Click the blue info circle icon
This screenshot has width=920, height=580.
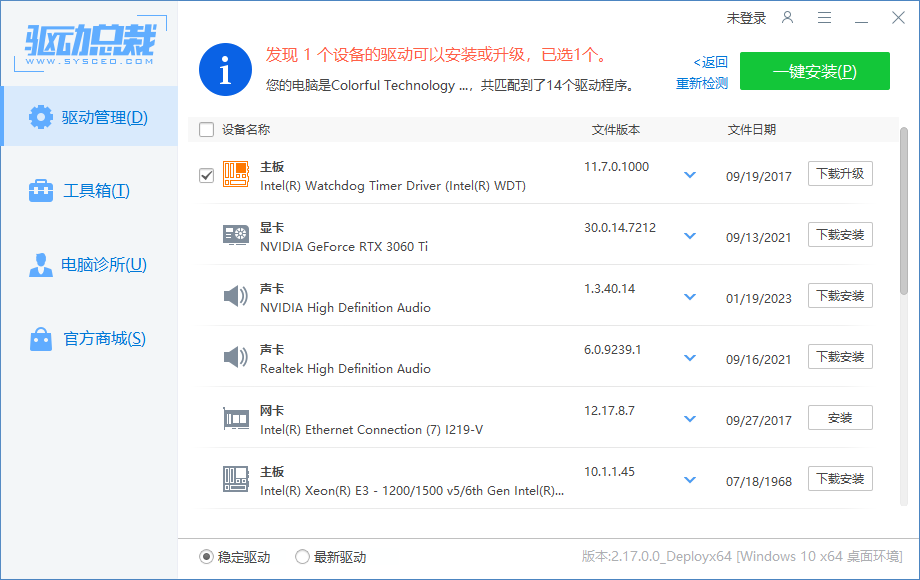coord(225,69)
